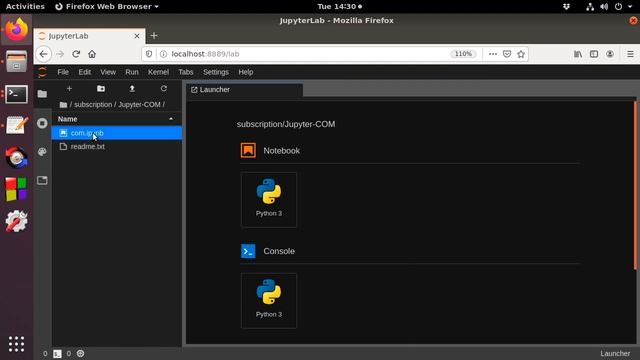Open the File Browser sidebar panel
Screen dimensions: 640x360
tap(42, 94)
